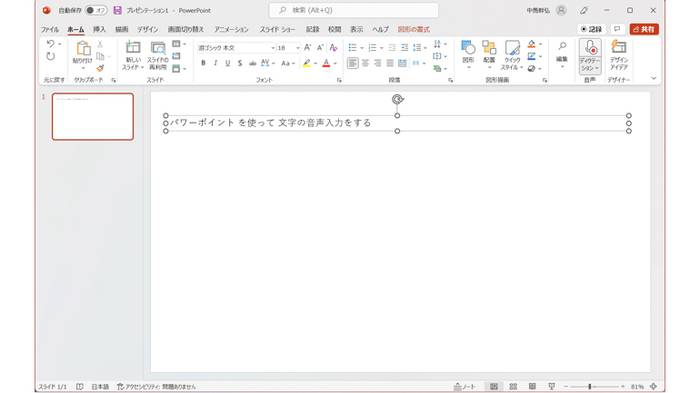This screenshot has width=700, height=393.
Task: Reset the slide layout
Action: 176,56
